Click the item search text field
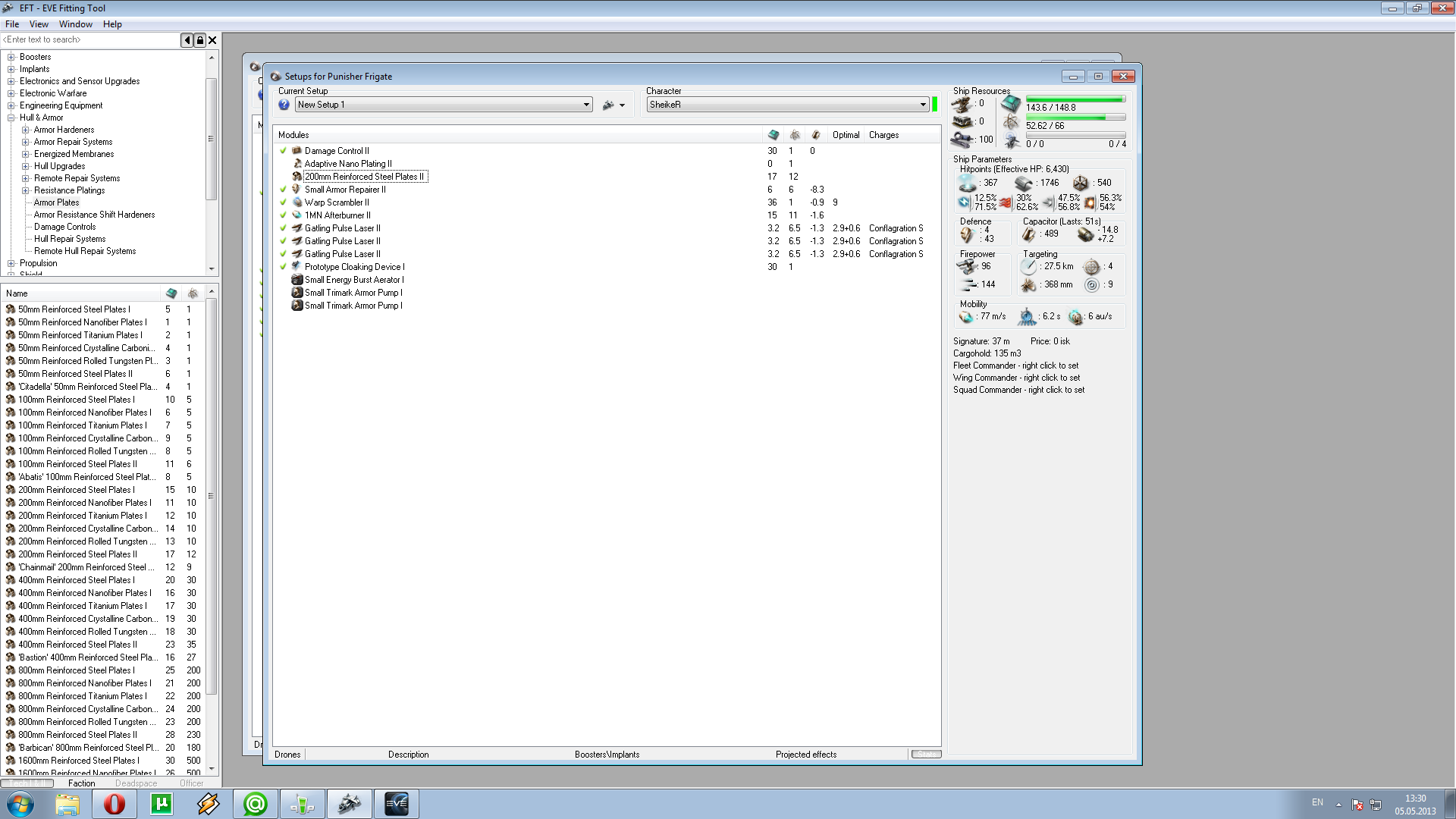This screenshot has height=819, width=1456. point(90,40)
